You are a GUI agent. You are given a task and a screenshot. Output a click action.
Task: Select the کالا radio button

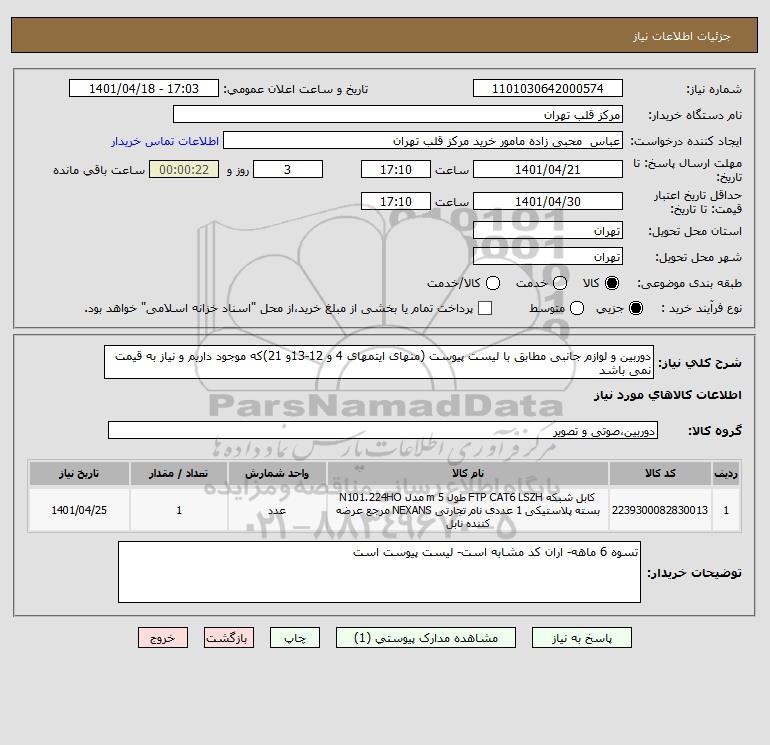[612, 283]
